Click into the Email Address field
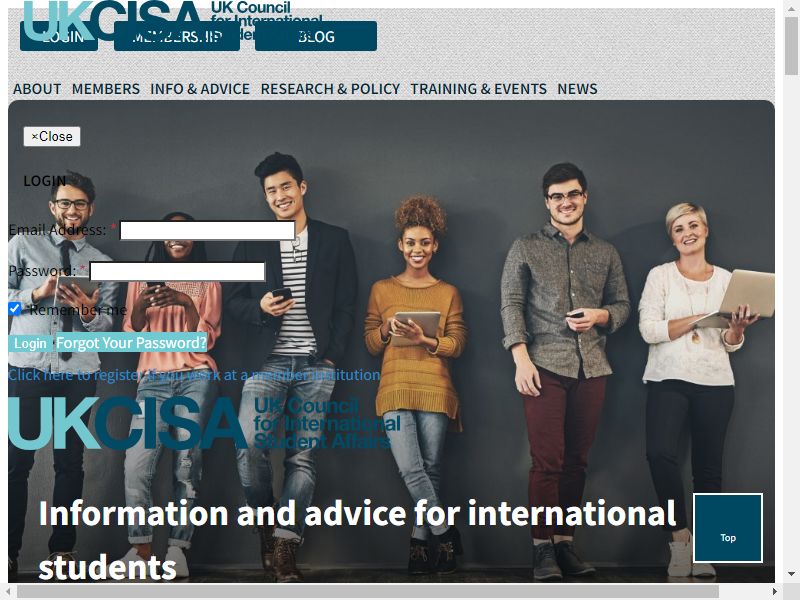 (207, 230)
